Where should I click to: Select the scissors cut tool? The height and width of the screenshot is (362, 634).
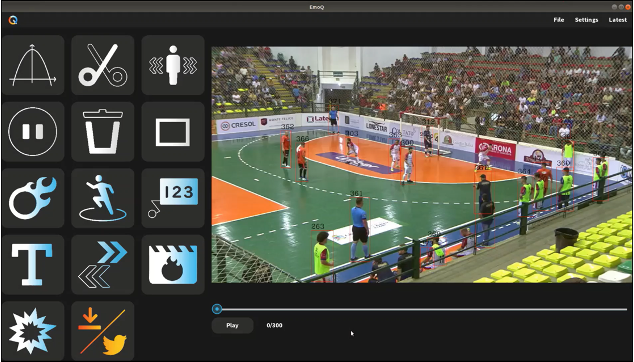tap(103, 65)
